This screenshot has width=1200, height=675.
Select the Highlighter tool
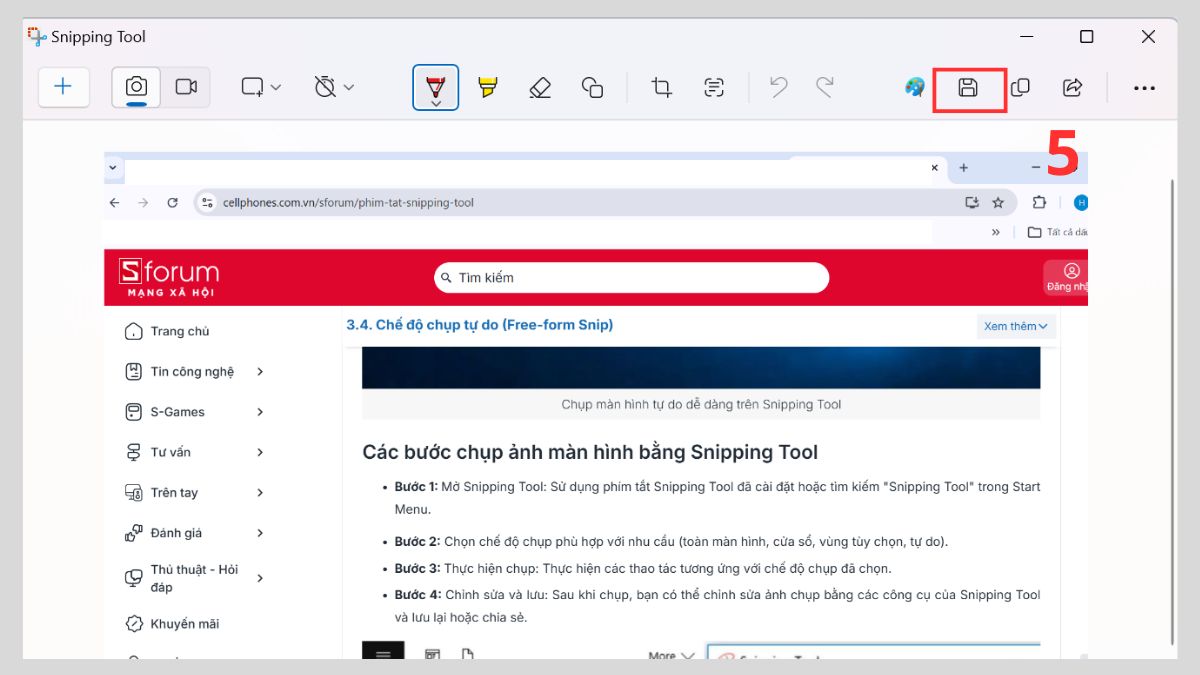click(x=487, y=87)
